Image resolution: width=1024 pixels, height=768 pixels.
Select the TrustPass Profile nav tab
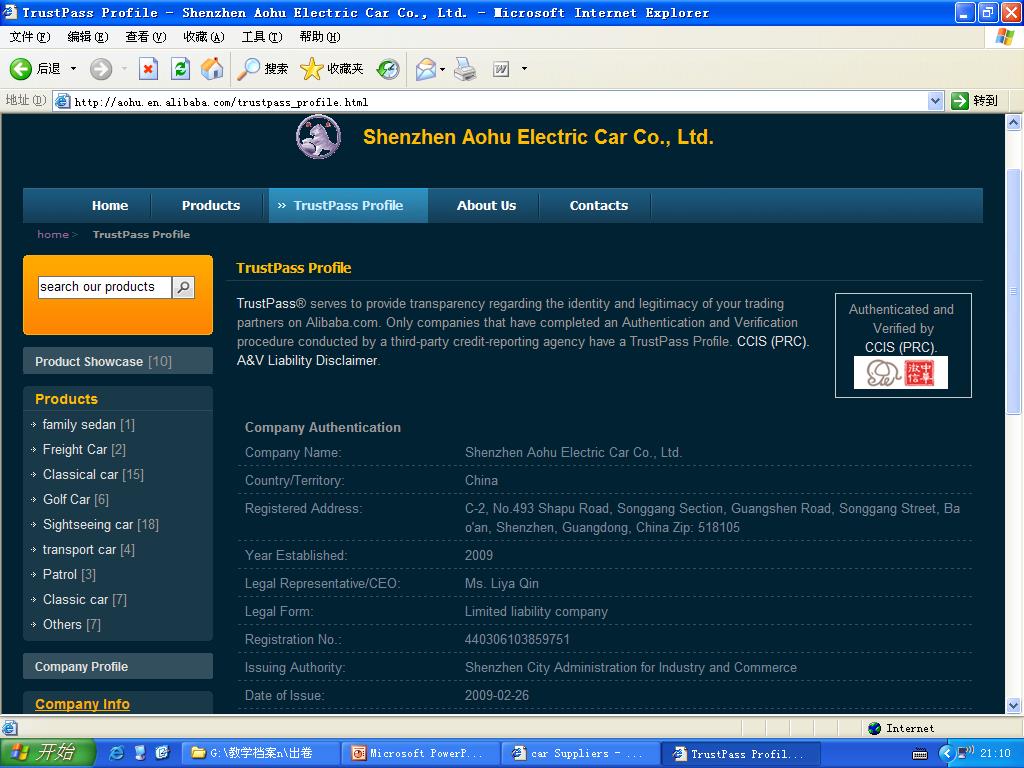coord(348,206)
